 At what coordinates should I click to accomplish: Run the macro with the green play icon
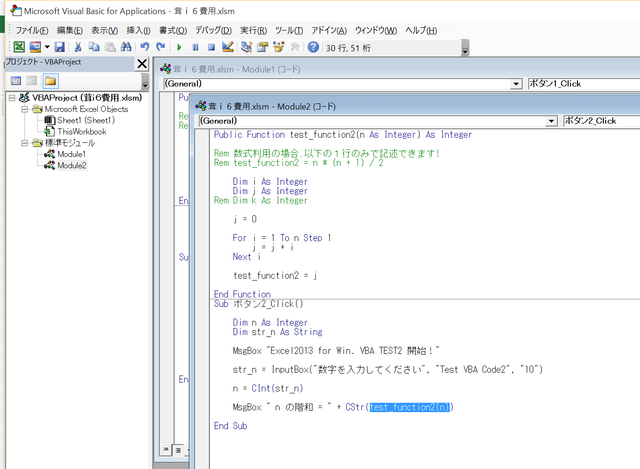tap(179, 47)
